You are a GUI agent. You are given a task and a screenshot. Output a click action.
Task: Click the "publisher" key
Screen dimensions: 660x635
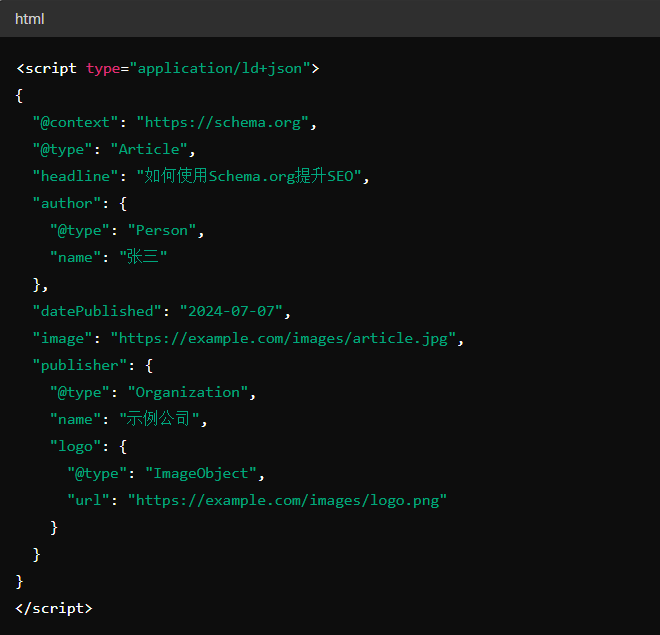pos(80,366)
